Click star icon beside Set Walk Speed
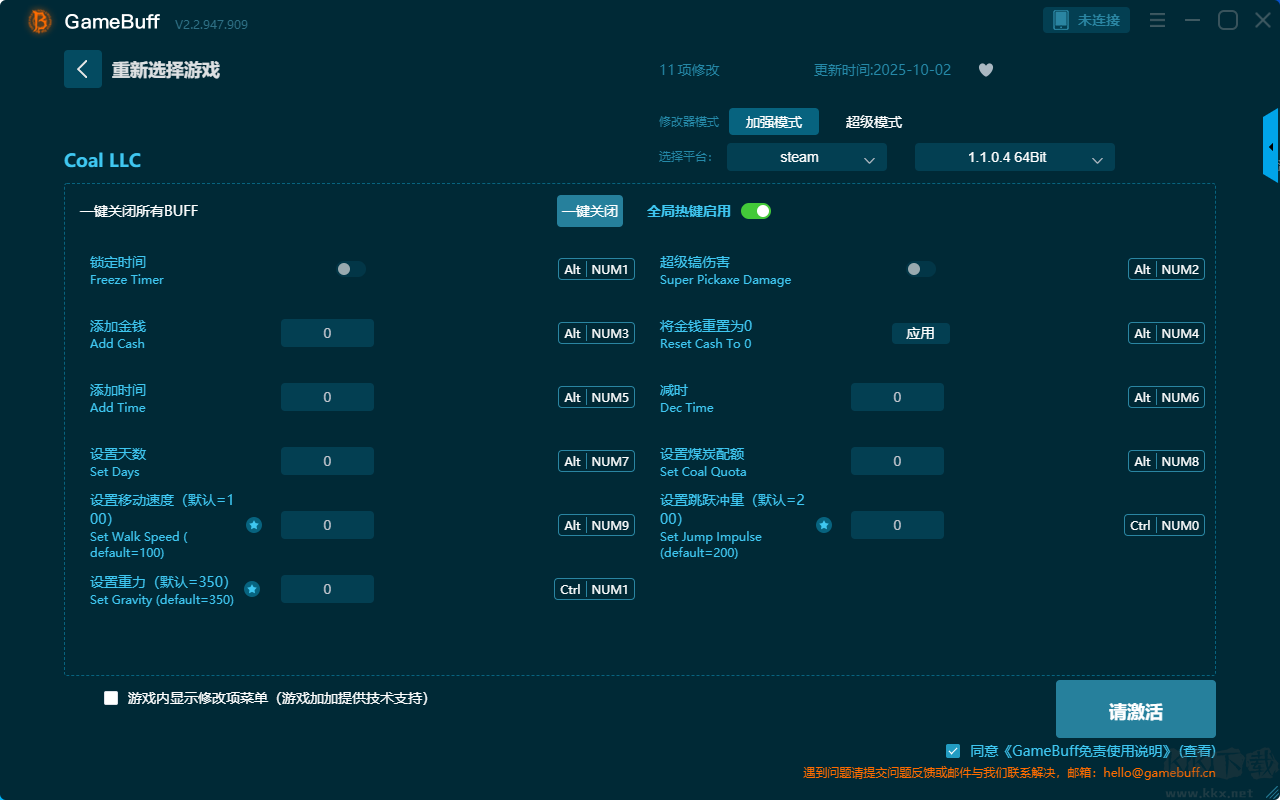1280x800 pixels. point(254,525)
